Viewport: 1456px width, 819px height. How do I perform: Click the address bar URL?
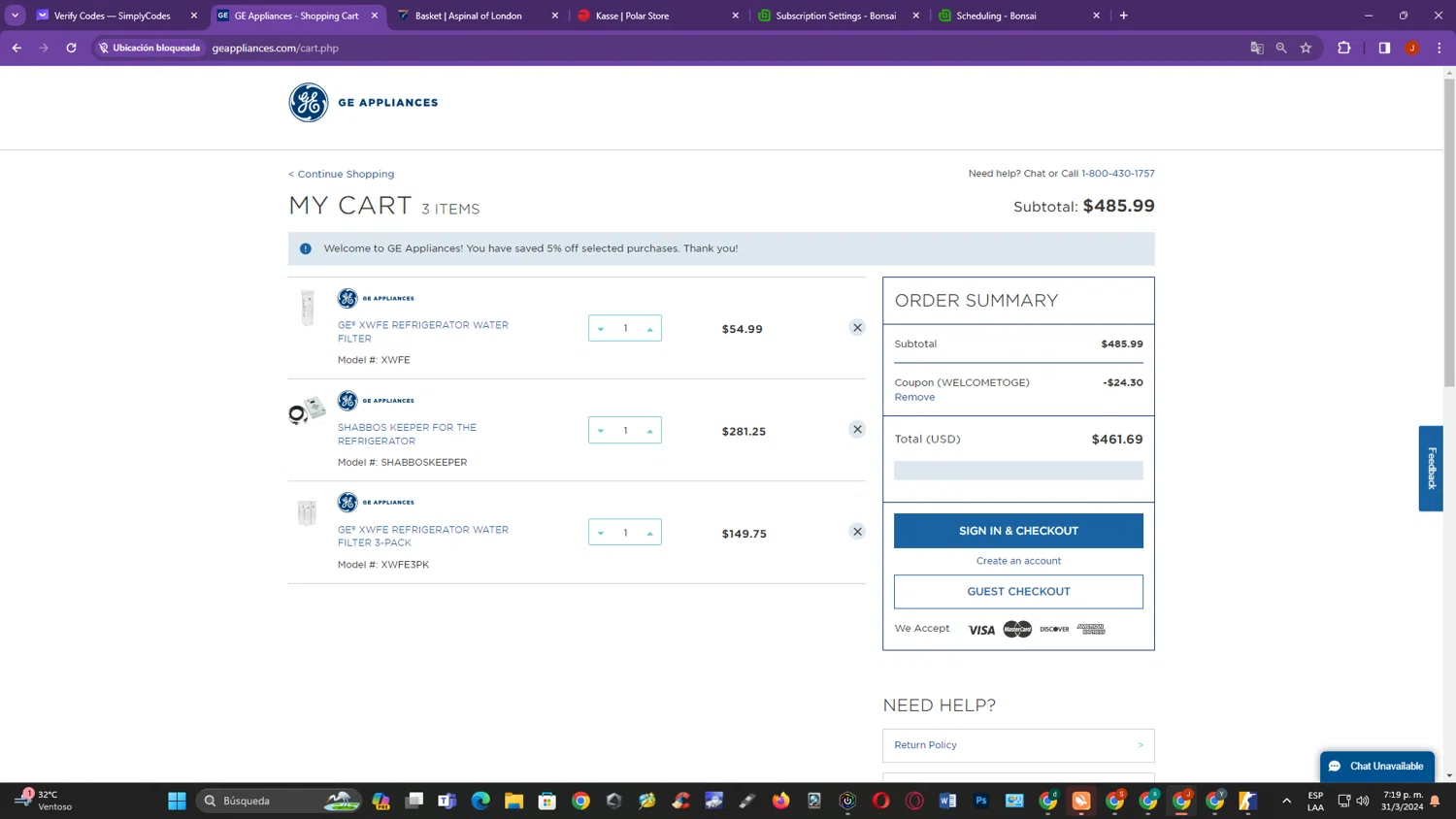(x=276, y=48)
